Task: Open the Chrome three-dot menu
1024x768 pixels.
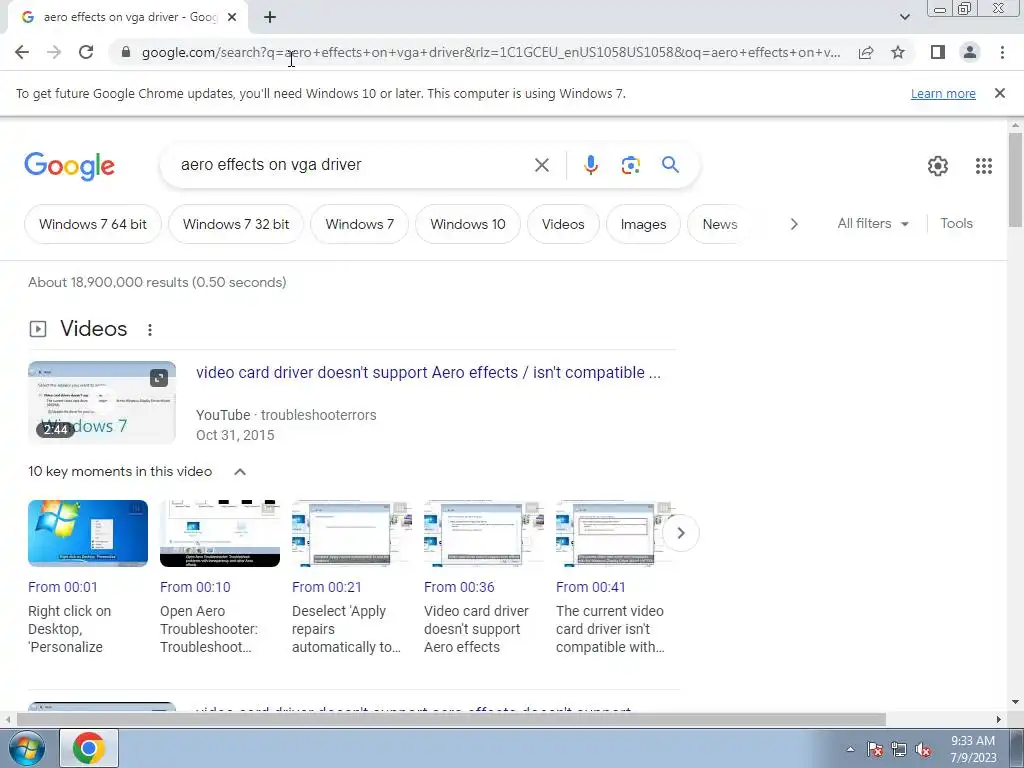Action: 1002,52
